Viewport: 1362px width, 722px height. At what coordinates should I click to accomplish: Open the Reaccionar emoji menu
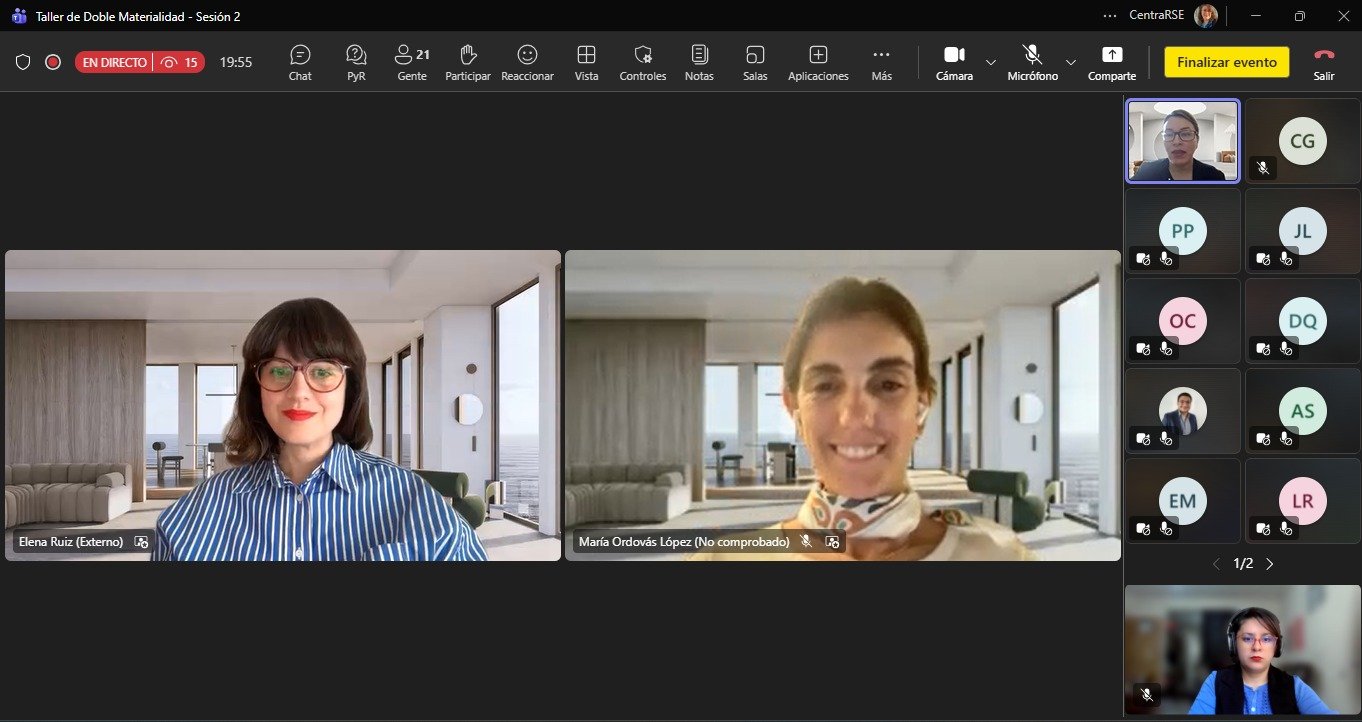coord(527,62)
